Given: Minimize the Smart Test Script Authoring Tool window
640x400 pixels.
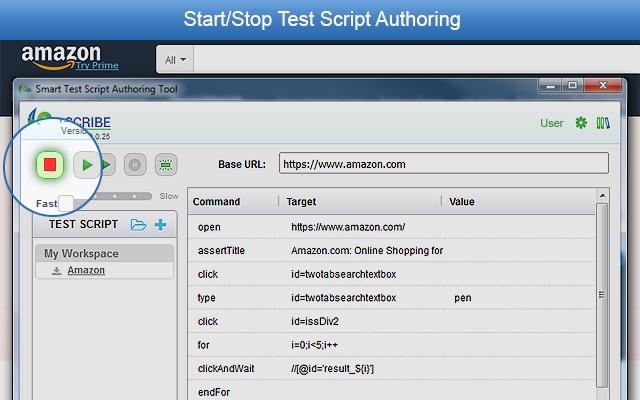Looking at the screenshot, I should (550, 86).
